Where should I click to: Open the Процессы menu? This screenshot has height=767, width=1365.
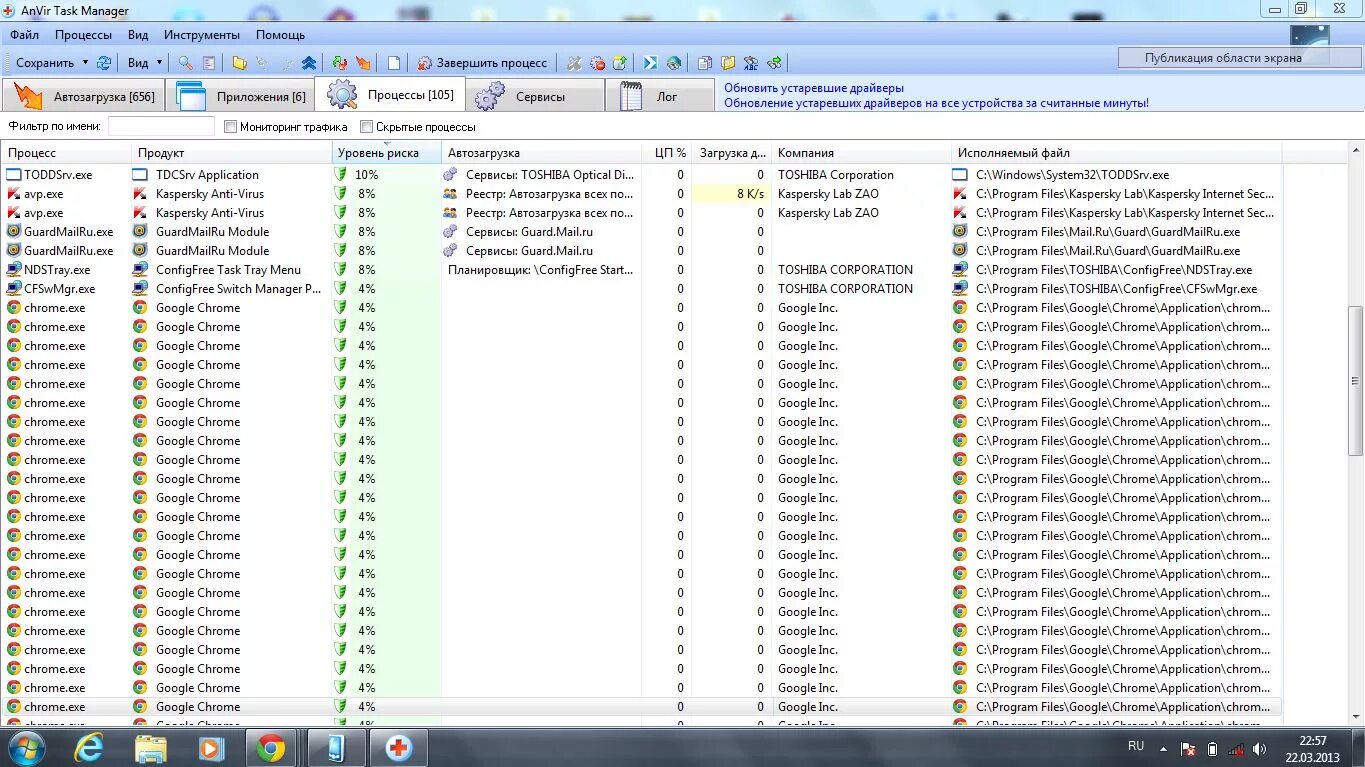(x=84, y=34)
